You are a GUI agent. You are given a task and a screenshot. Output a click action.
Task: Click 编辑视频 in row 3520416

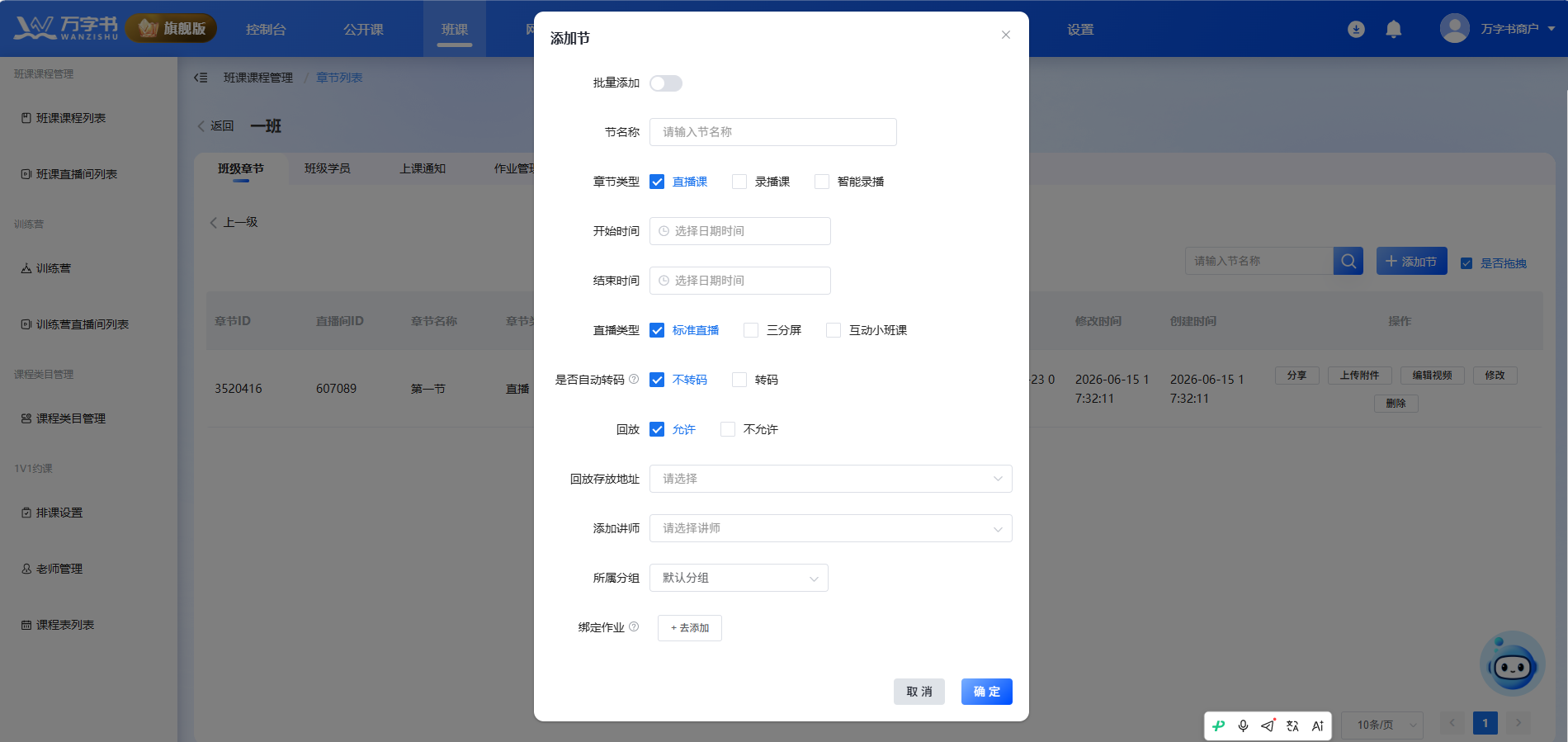coord(1432,376)
